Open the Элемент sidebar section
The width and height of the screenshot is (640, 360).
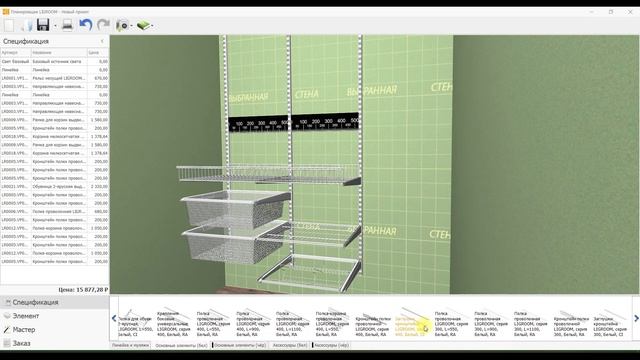(55, 316)
